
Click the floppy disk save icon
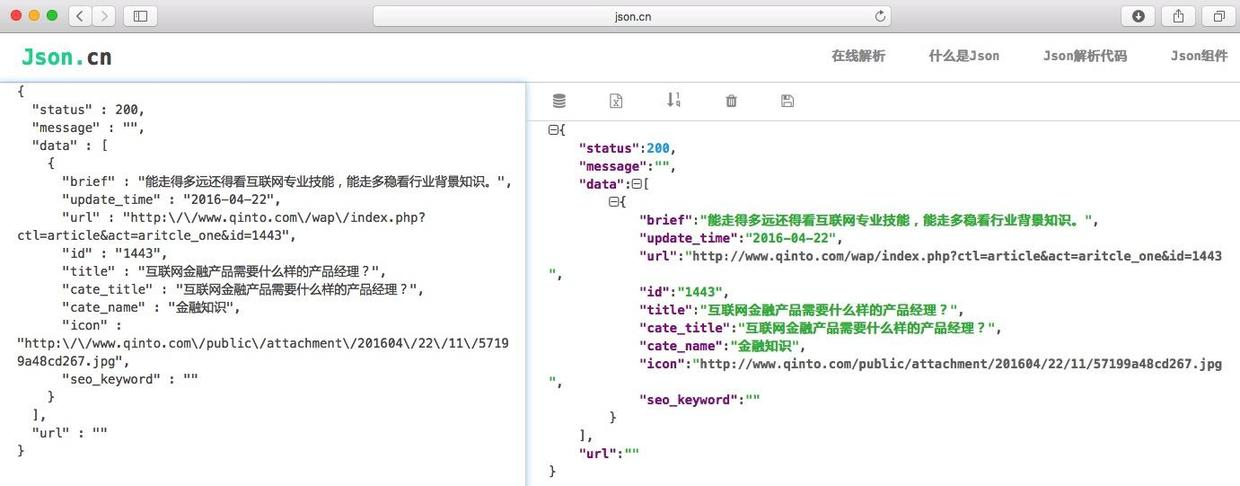[x=787, y=100]
